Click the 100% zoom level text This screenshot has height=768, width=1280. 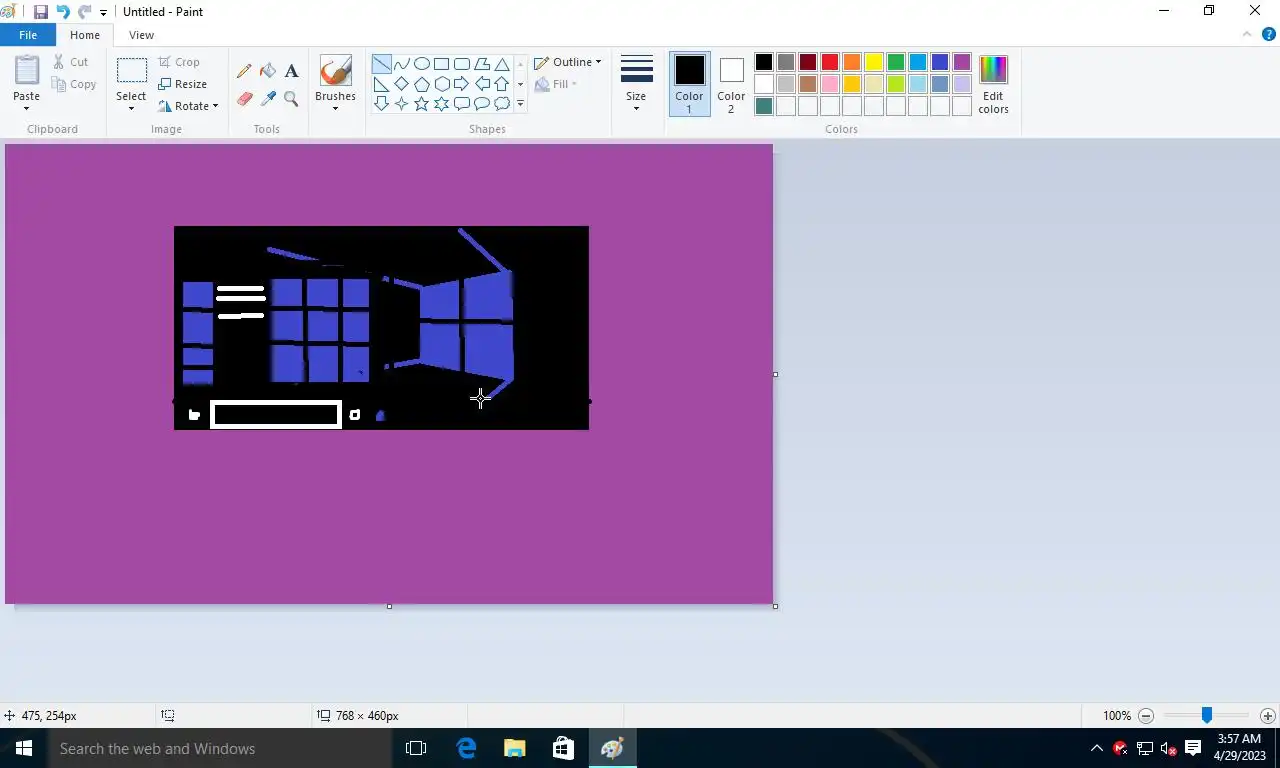tap(1117, 716)
